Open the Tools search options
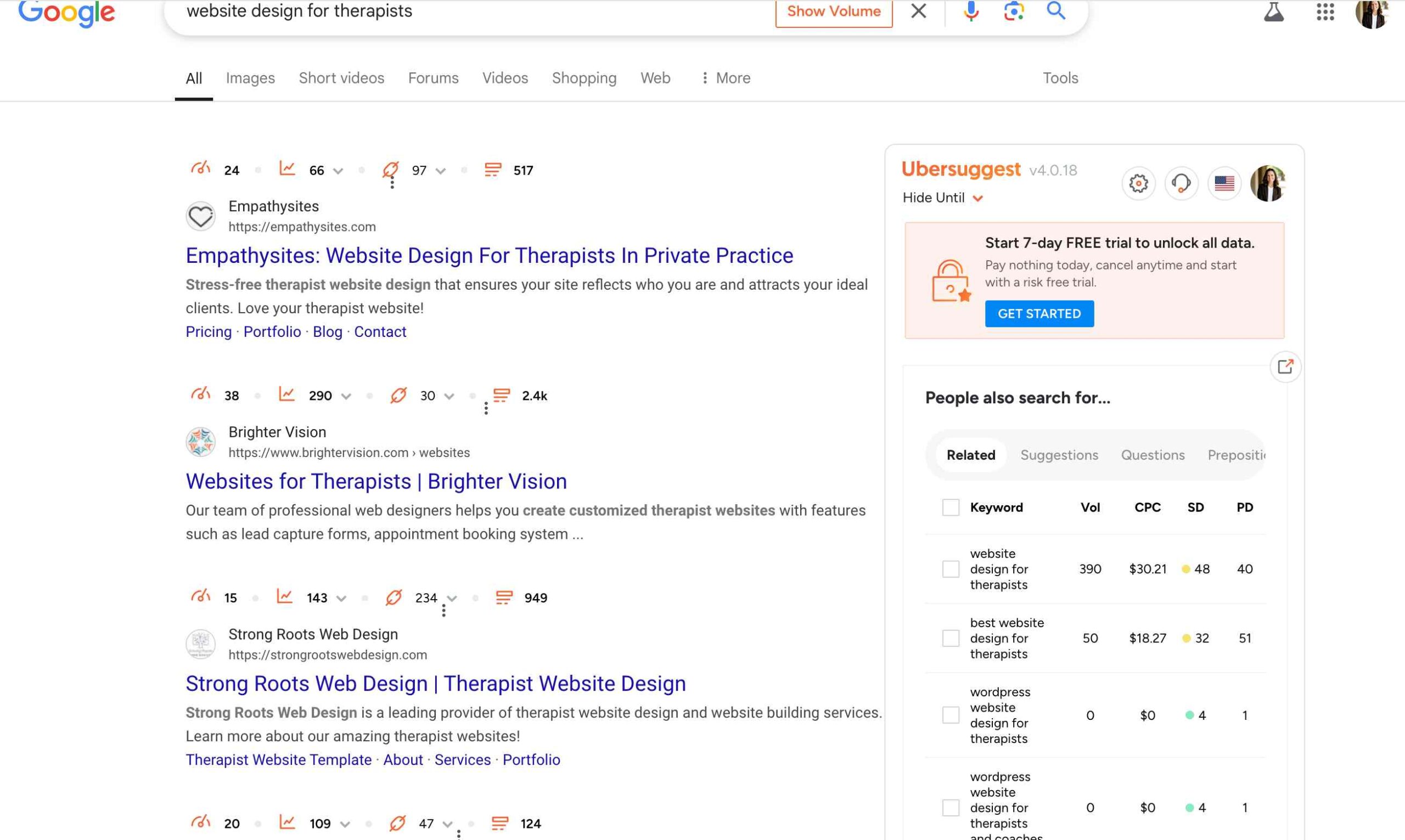The width and height of the screenshot is (1405, 840). (1060, 78)
